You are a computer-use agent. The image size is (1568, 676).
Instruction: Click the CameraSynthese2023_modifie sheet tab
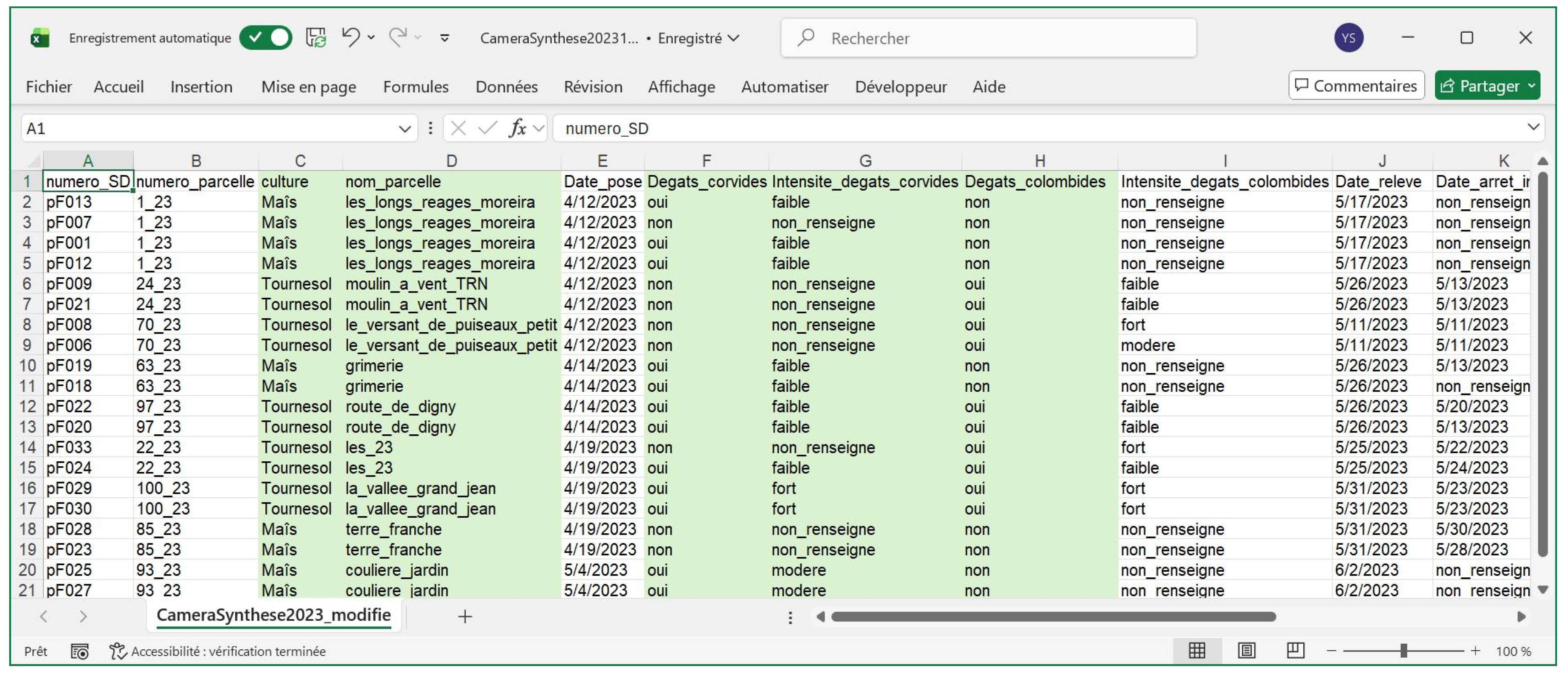coord(273,615)
